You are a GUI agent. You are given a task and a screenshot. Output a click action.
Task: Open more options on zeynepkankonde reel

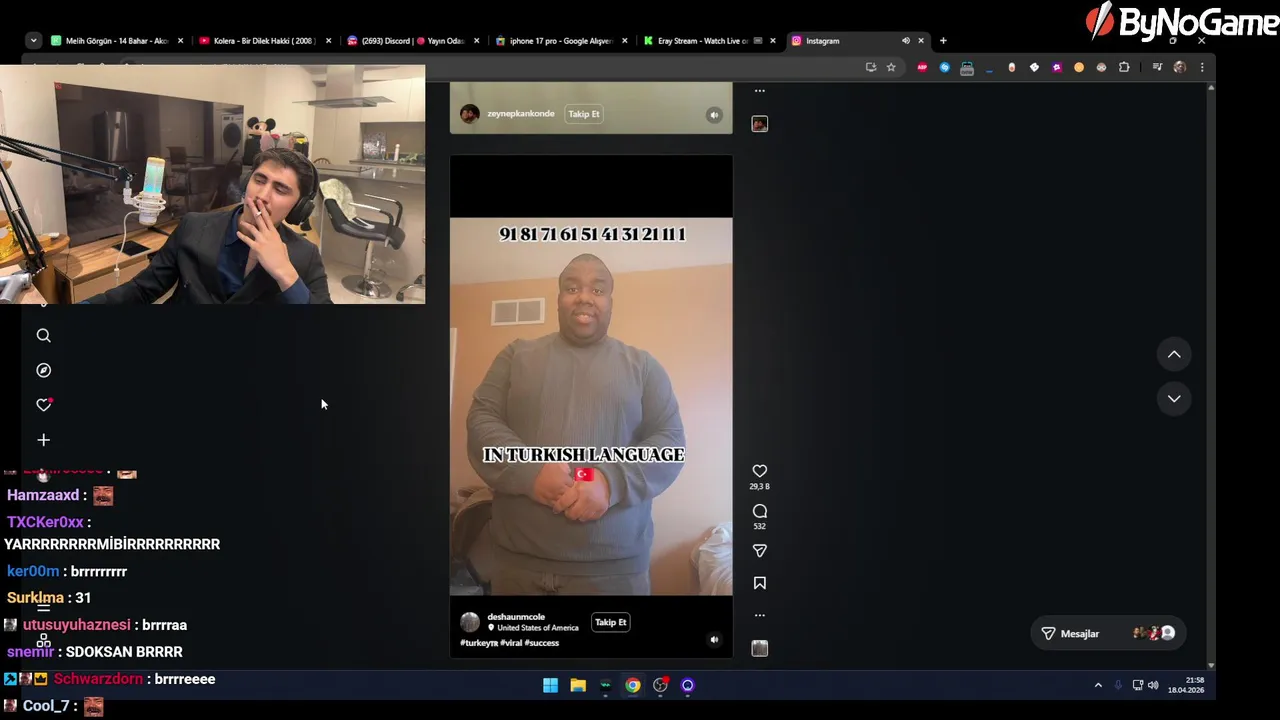click(x=759, y=90)
